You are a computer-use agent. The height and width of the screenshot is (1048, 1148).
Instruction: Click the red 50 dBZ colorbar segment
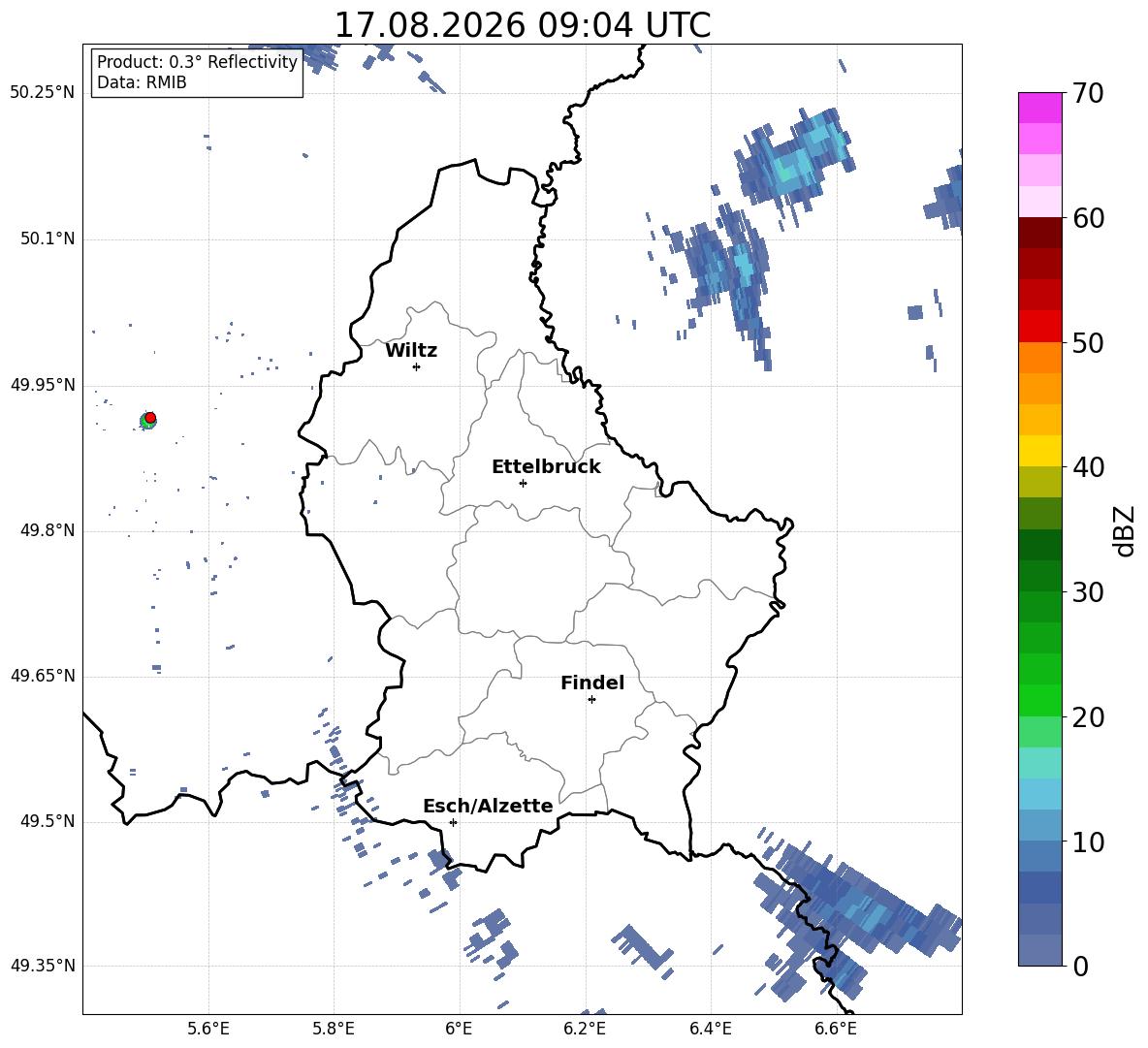click(1039, 327)
